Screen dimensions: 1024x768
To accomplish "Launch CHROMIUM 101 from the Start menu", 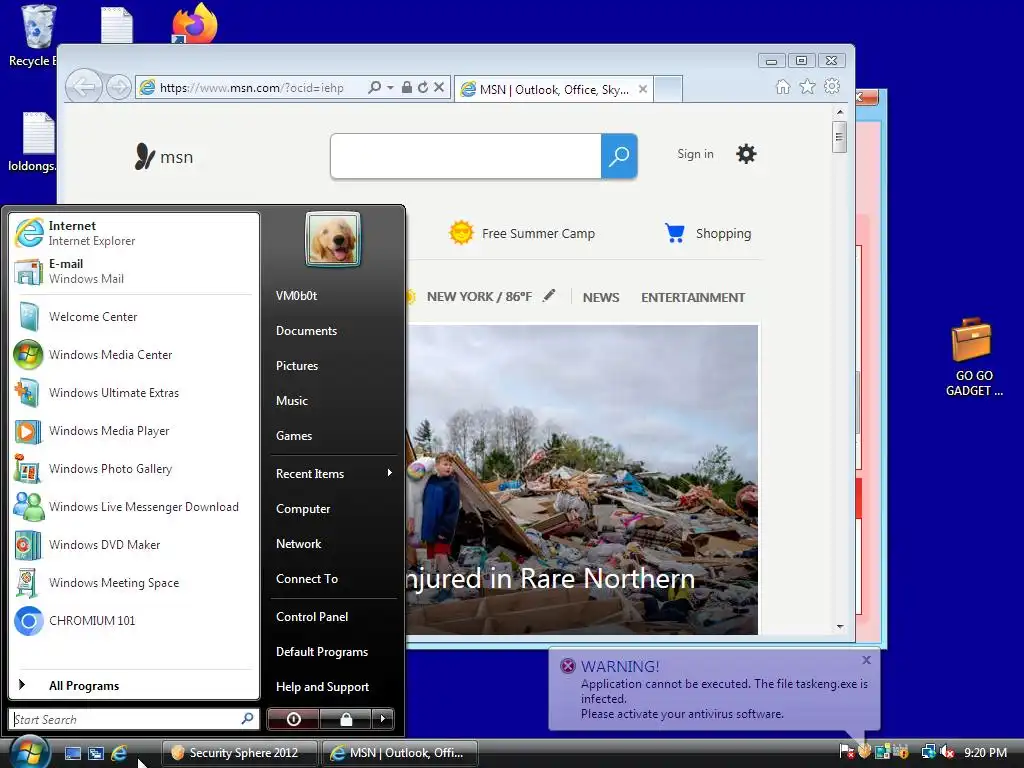I will tap(134, 621).
